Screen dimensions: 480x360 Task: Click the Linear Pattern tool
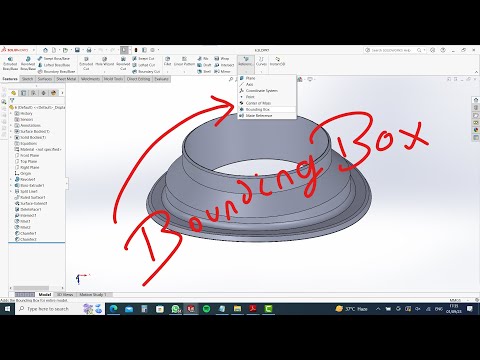[184, 61]
